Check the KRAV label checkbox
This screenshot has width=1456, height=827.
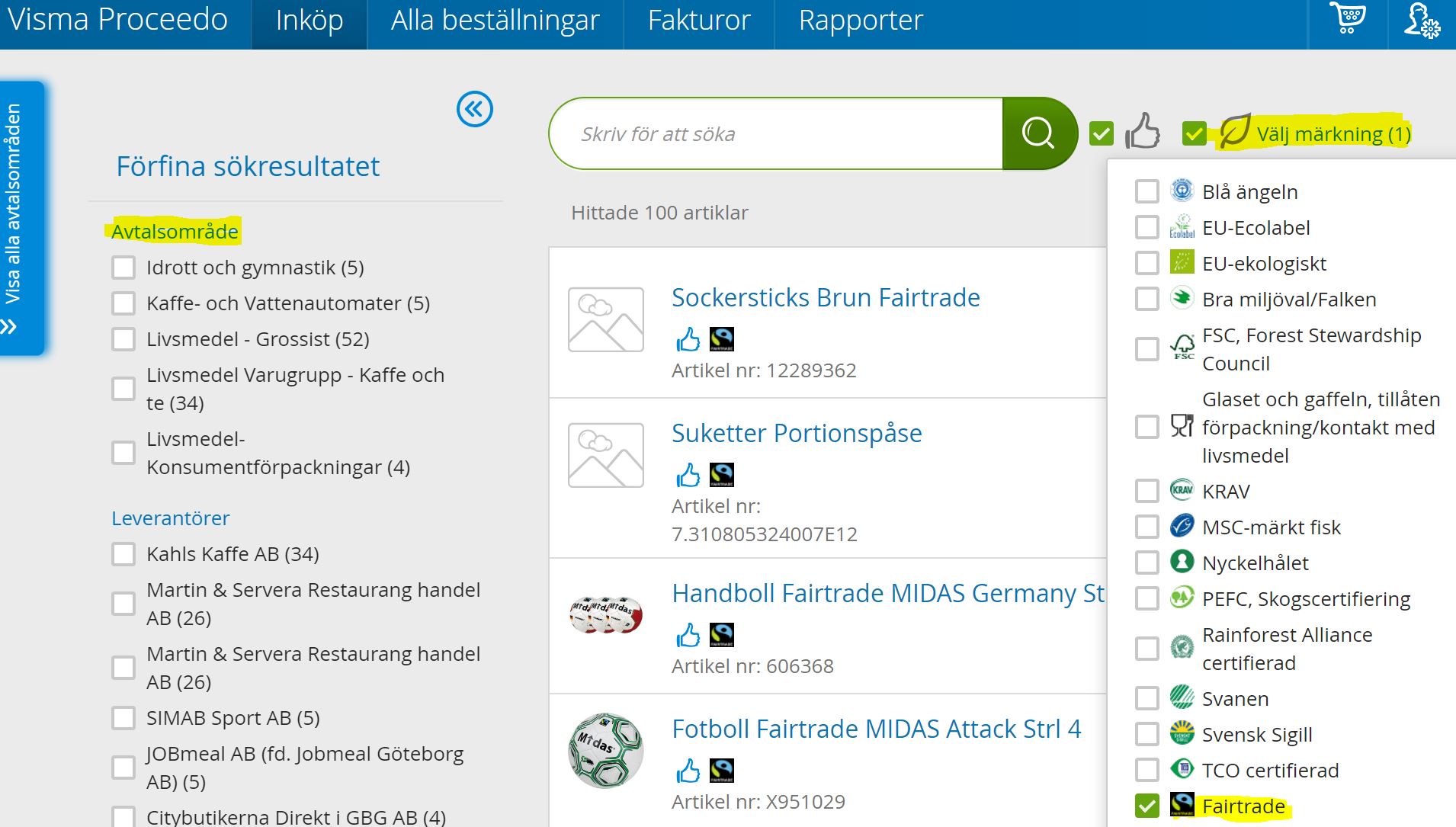(x=1147, y=491)
